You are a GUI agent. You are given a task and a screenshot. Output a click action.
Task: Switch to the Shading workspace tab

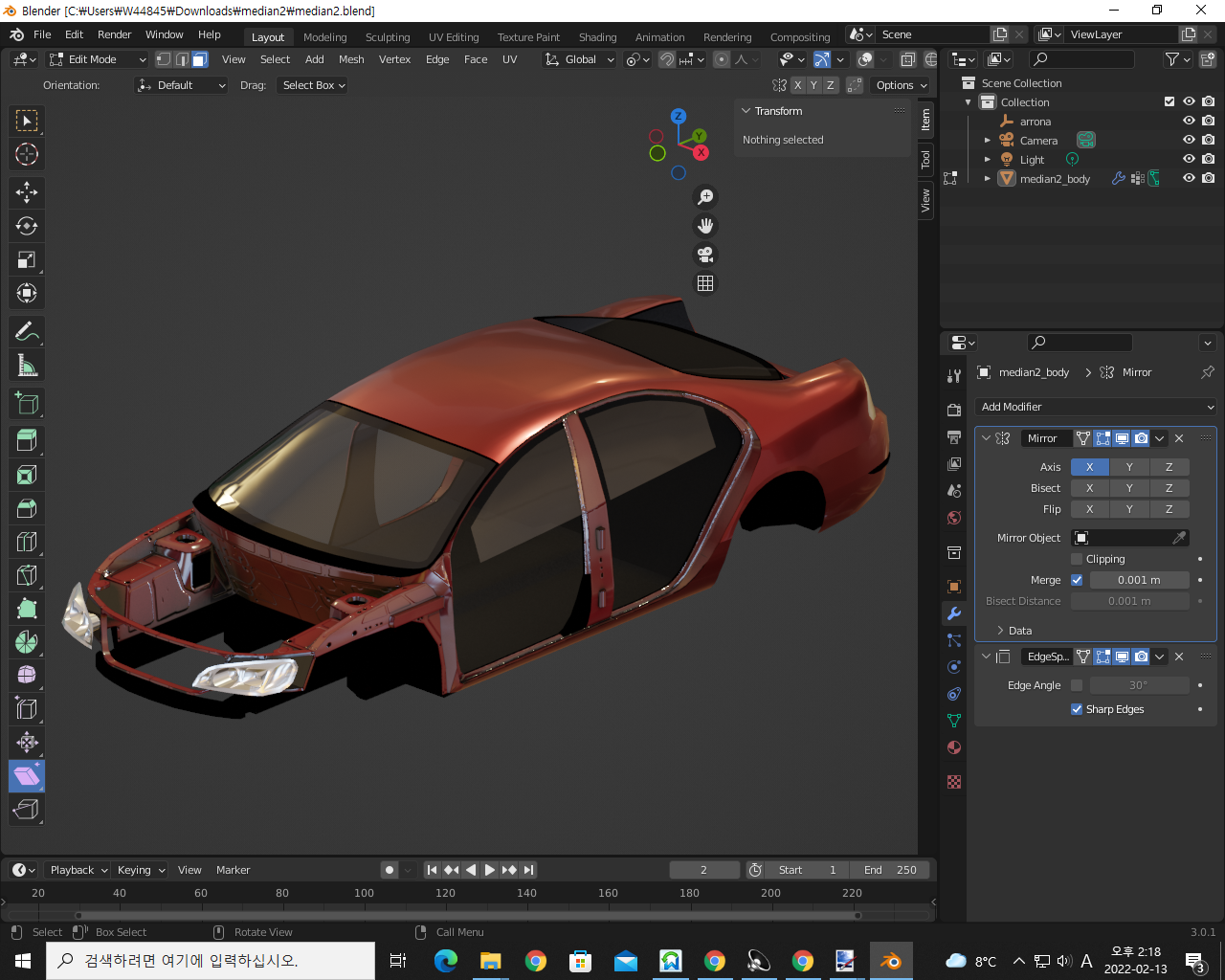(597, 37)
